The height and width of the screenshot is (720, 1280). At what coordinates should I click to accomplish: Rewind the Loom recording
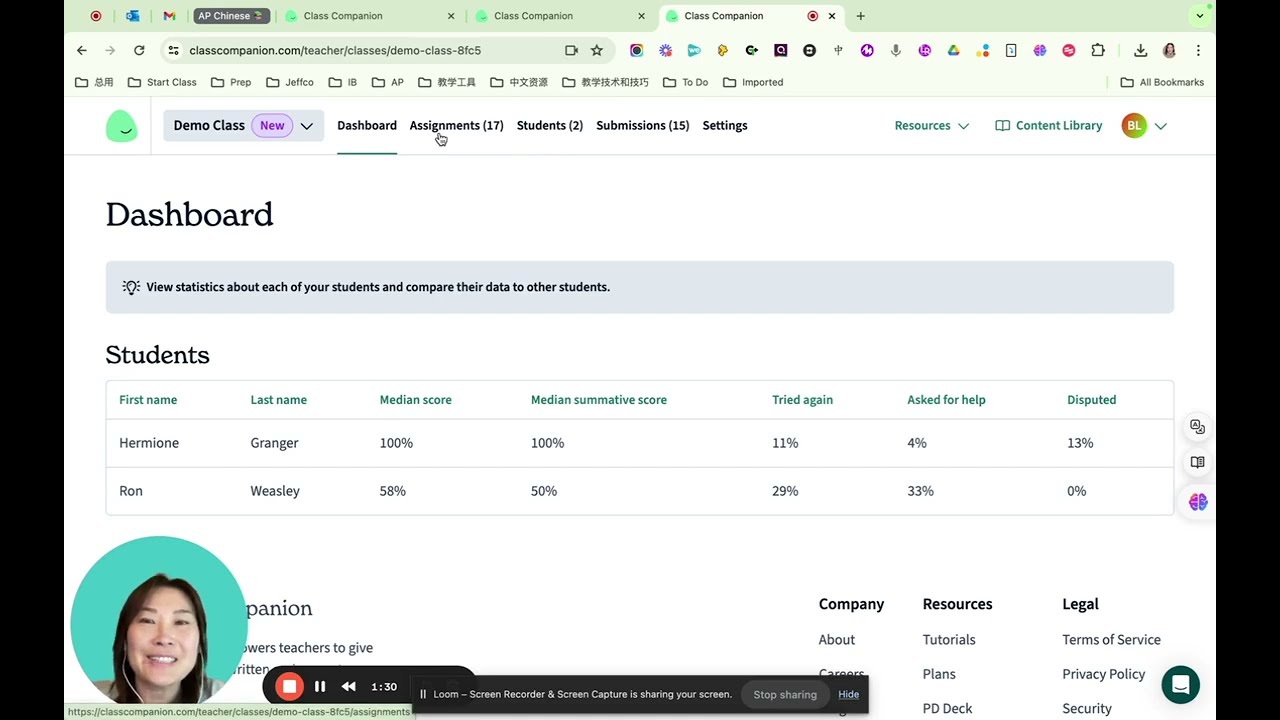pos(348,687)
